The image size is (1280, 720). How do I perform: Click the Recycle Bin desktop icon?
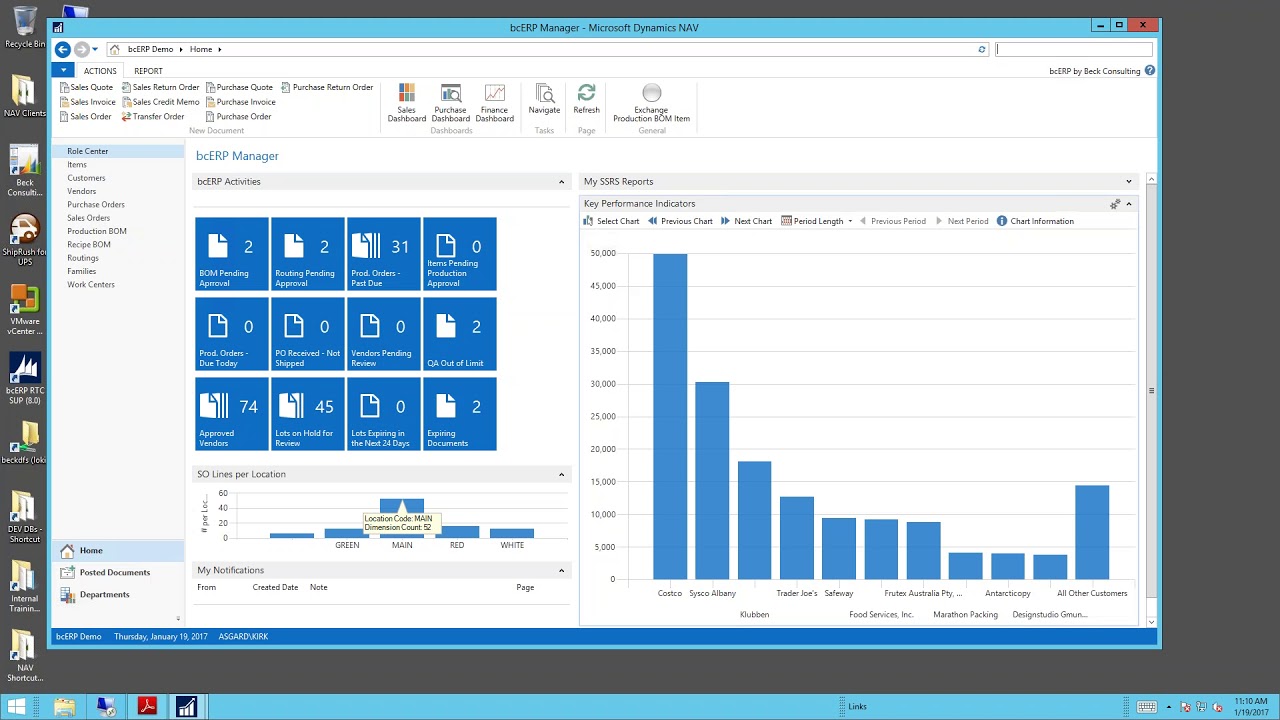[25, 27]
